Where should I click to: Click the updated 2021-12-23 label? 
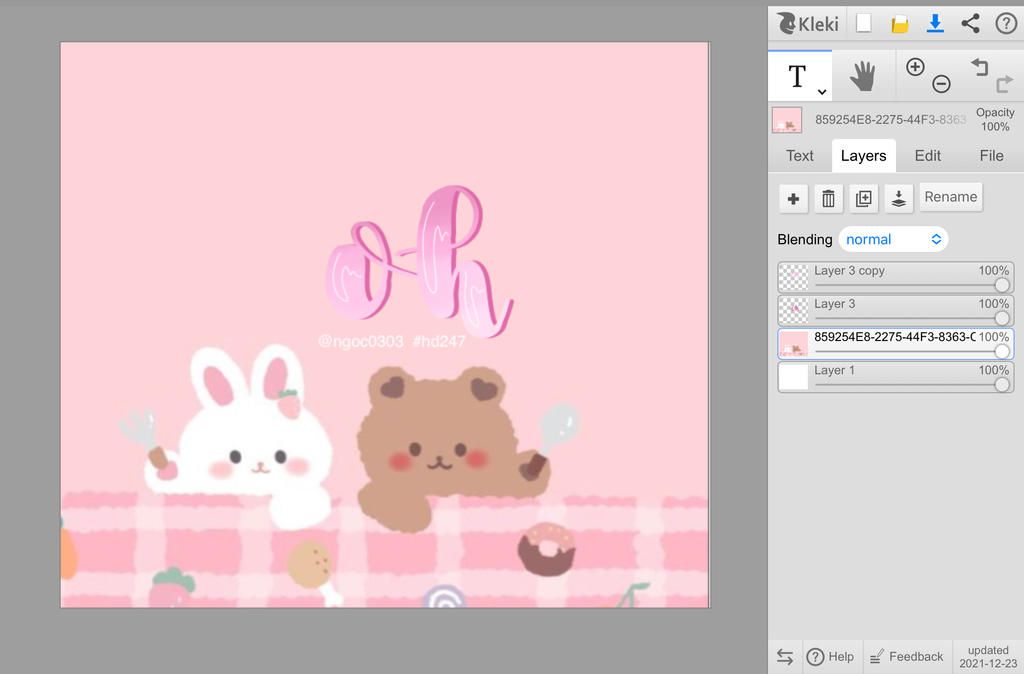(x=988, y=657)
